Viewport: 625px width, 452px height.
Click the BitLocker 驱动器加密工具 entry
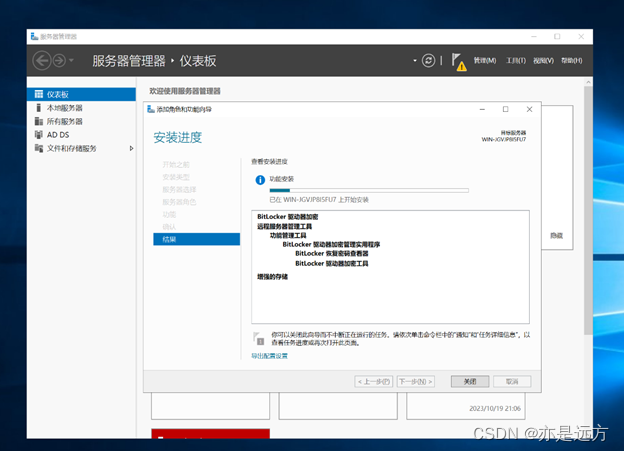(332, 263)
